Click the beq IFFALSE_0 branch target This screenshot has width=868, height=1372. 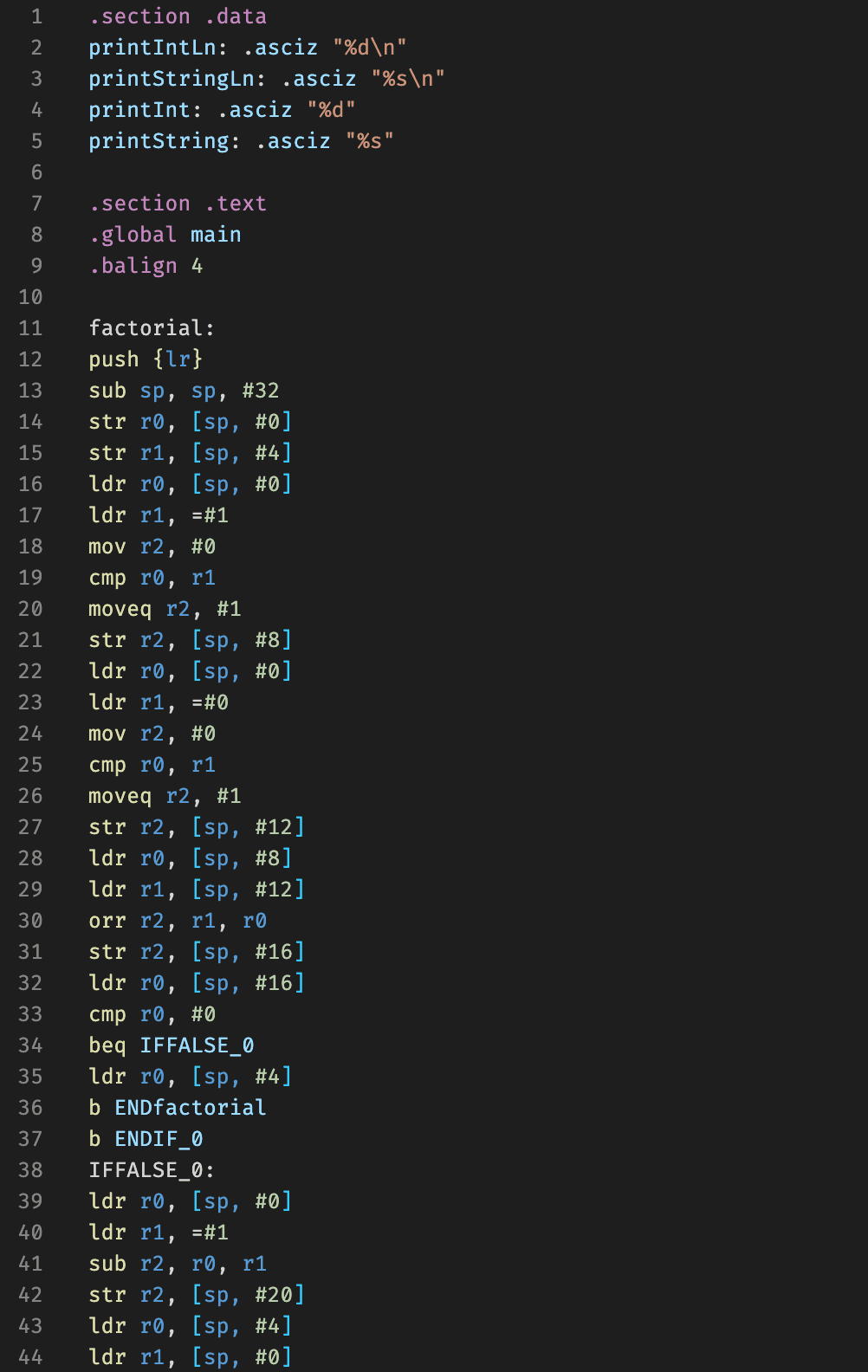197,1045
